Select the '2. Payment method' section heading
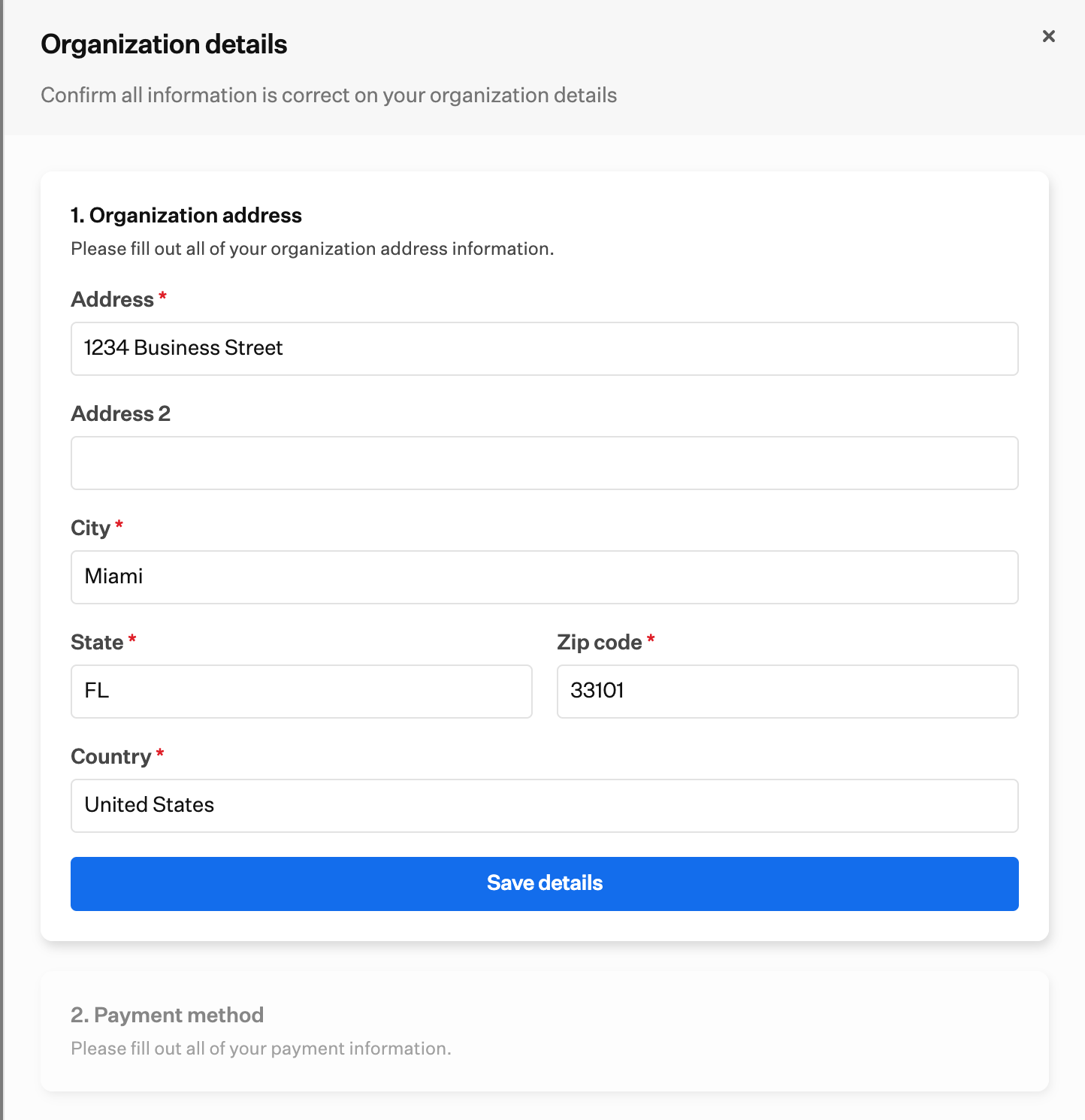Image resolution: width=1085 pixels, height=1120 pixels. click(x=167, y=1015)
